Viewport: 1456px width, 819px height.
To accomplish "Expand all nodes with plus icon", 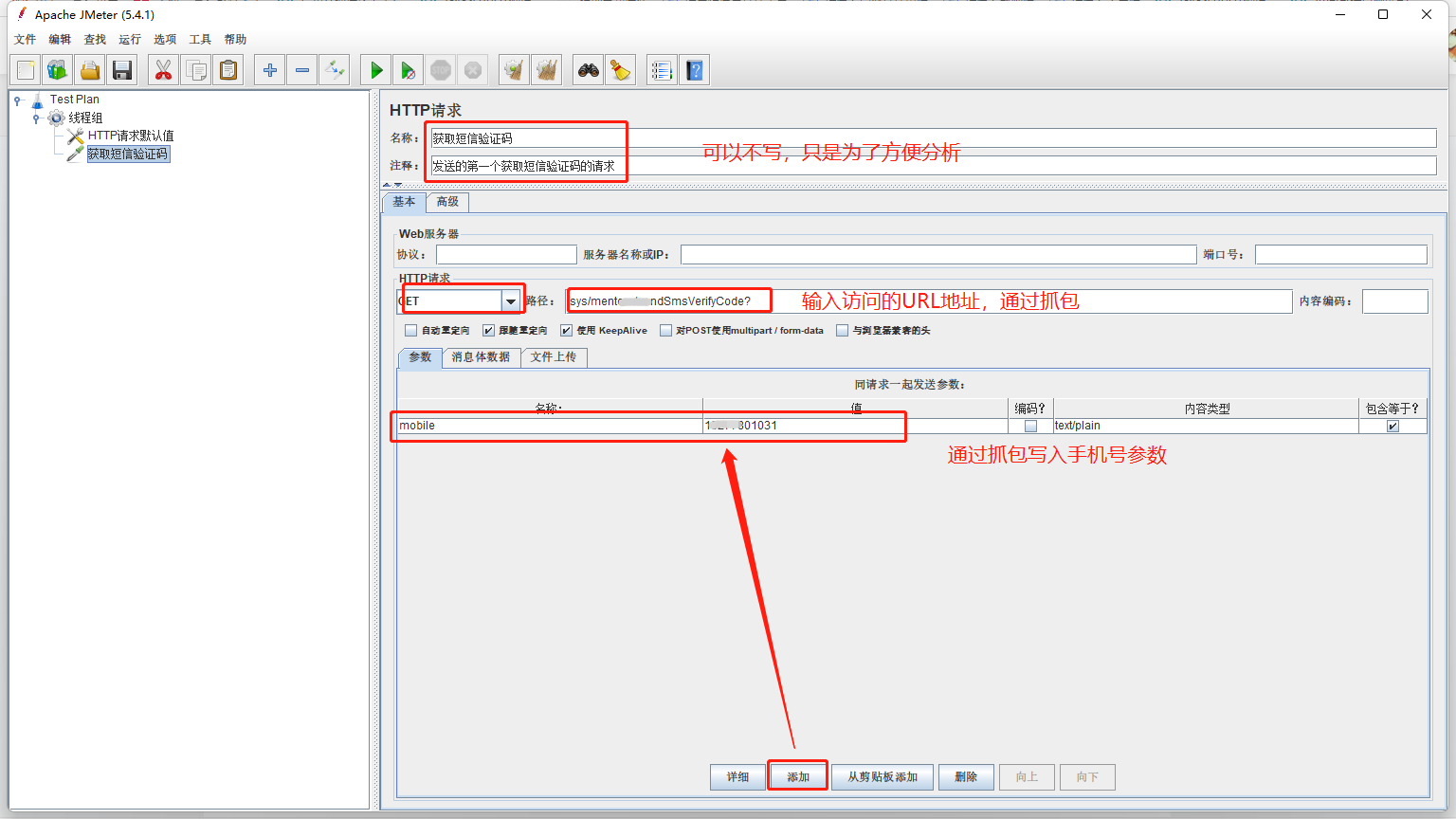I will 270,70.
